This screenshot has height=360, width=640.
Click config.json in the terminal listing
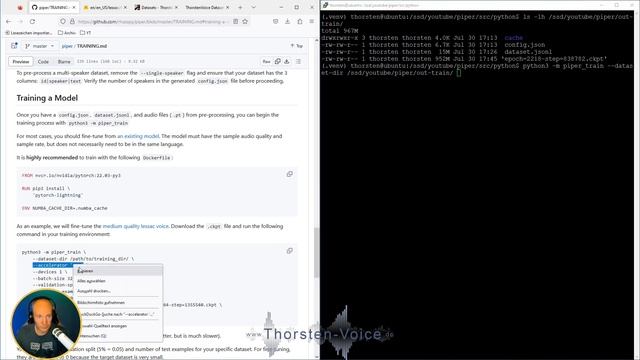click(524, 45)
